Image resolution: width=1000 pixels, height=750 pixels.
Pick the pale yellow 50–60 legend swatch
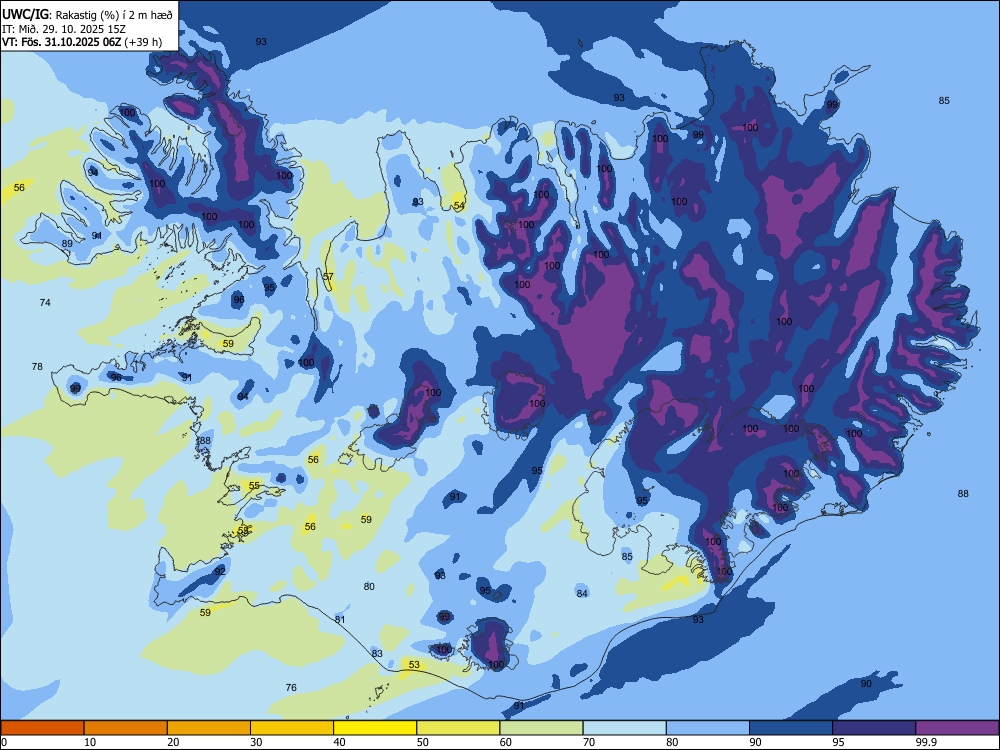(x=459, y=728)
